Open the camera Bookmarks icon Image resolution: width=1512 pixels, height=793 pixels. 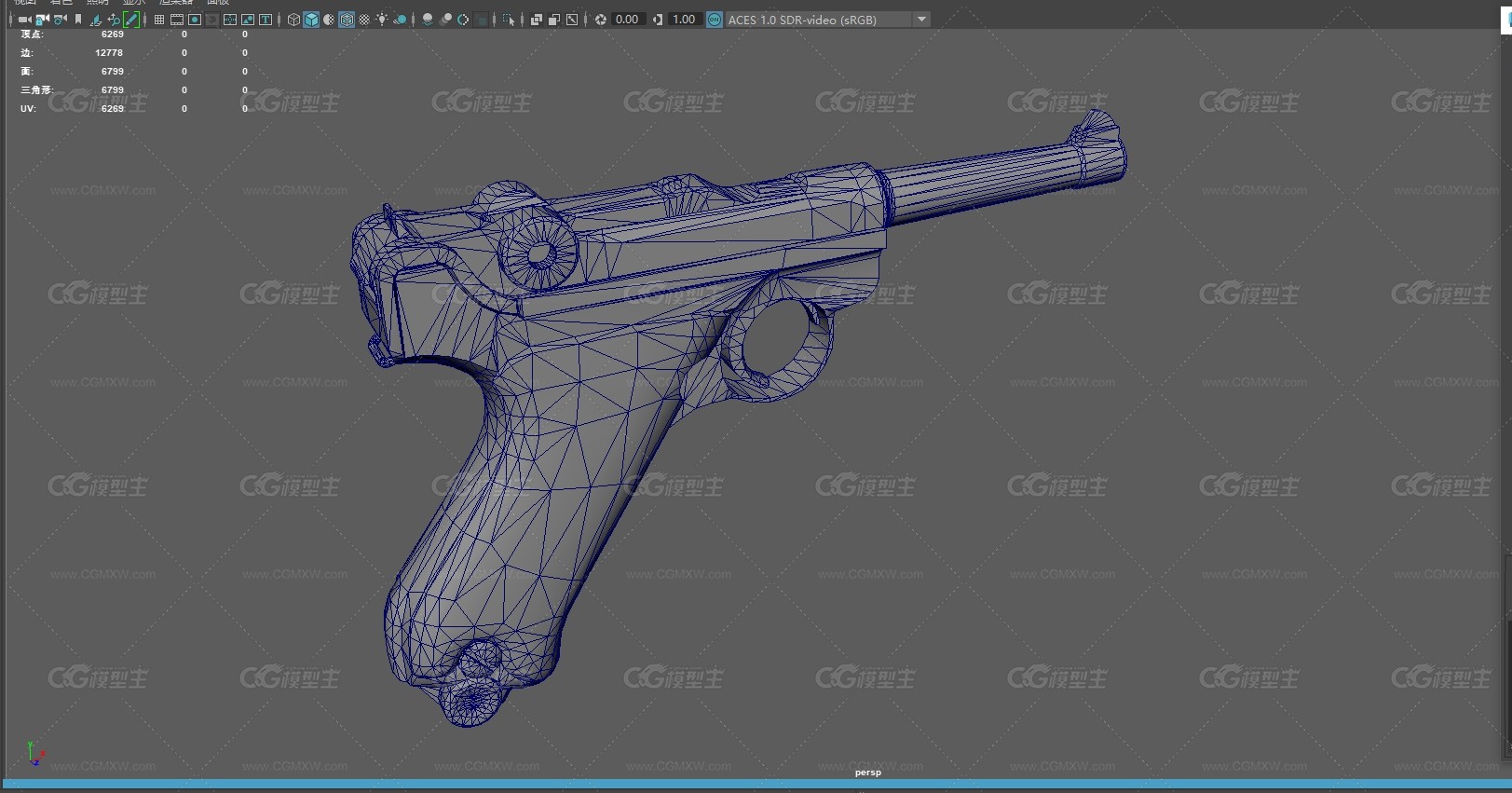tap(78, 20)
